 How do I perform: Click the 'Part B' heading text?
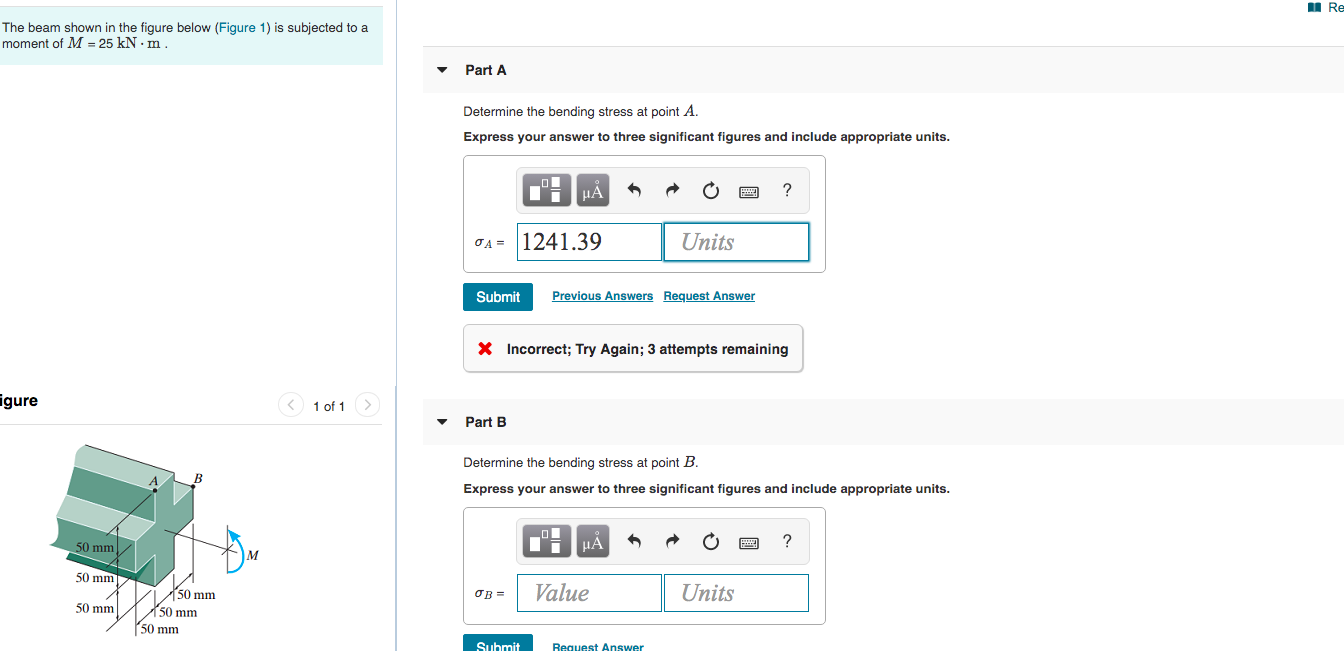(486, 422)
